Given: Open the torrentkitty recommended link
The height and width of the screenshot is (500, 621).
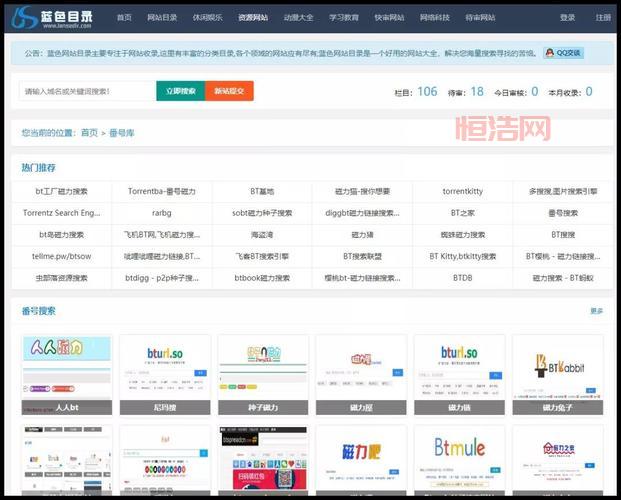Looking at the screenshot, I should [462, 191].
